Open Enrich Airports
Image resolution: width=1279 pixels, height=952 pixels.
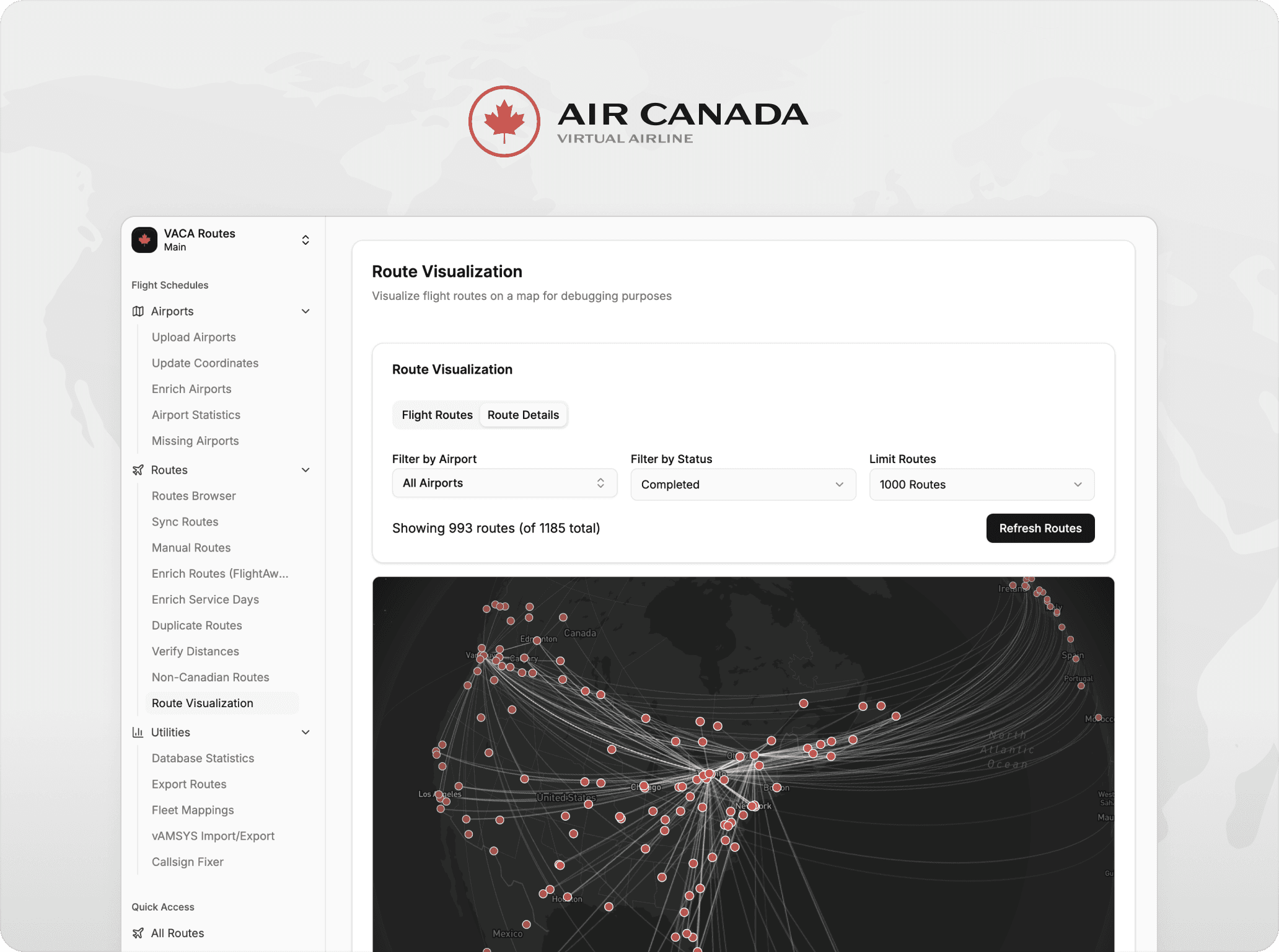[x=191, y=389]
